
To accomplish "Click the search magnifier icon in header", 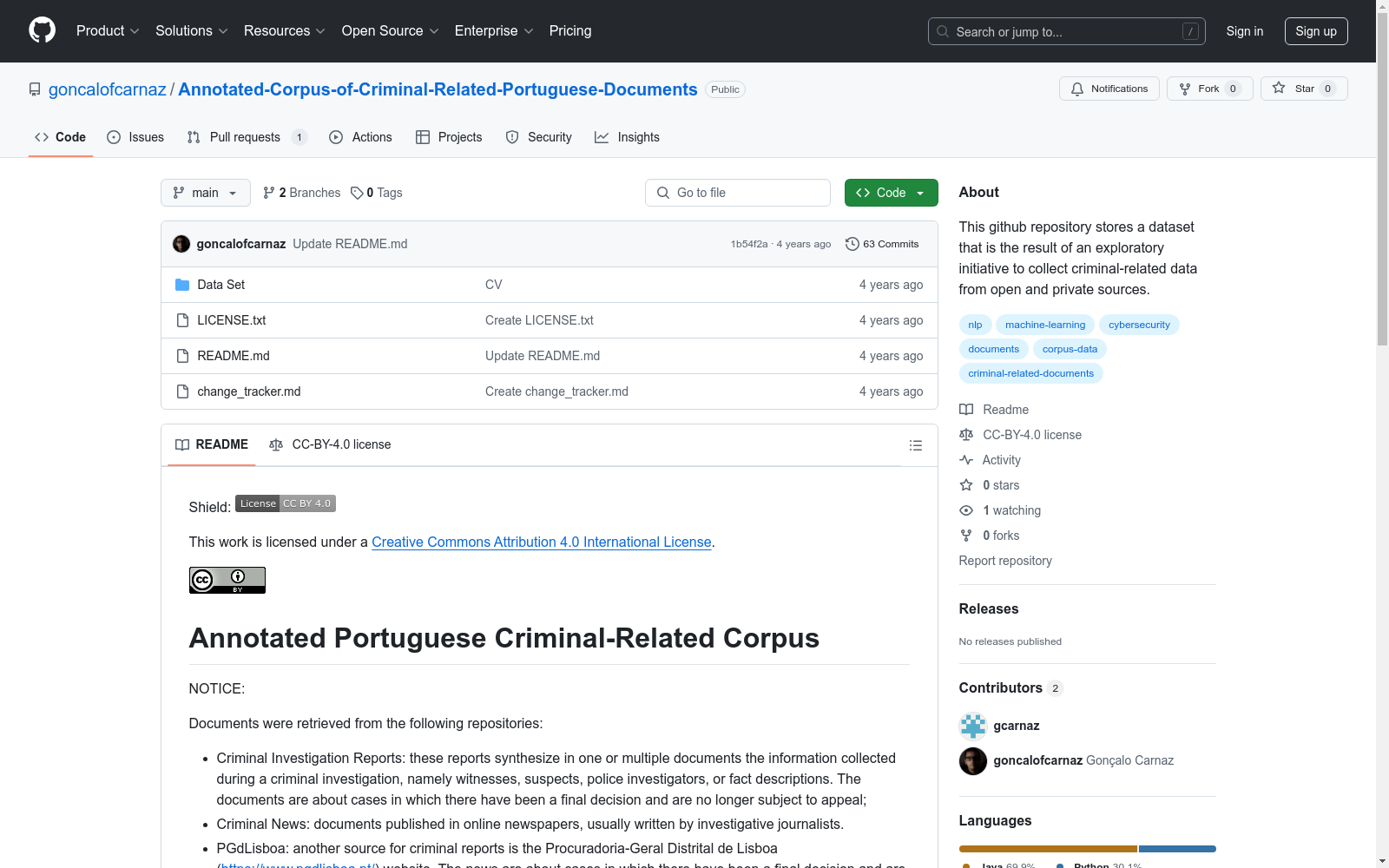I will pos(943,31).
